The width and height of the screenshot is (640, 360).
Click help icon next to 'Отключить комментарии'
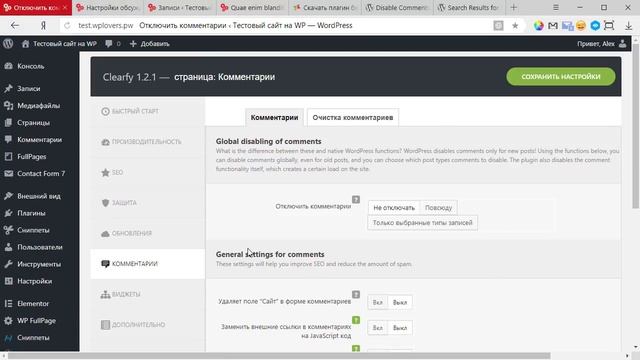coord(356,200)
